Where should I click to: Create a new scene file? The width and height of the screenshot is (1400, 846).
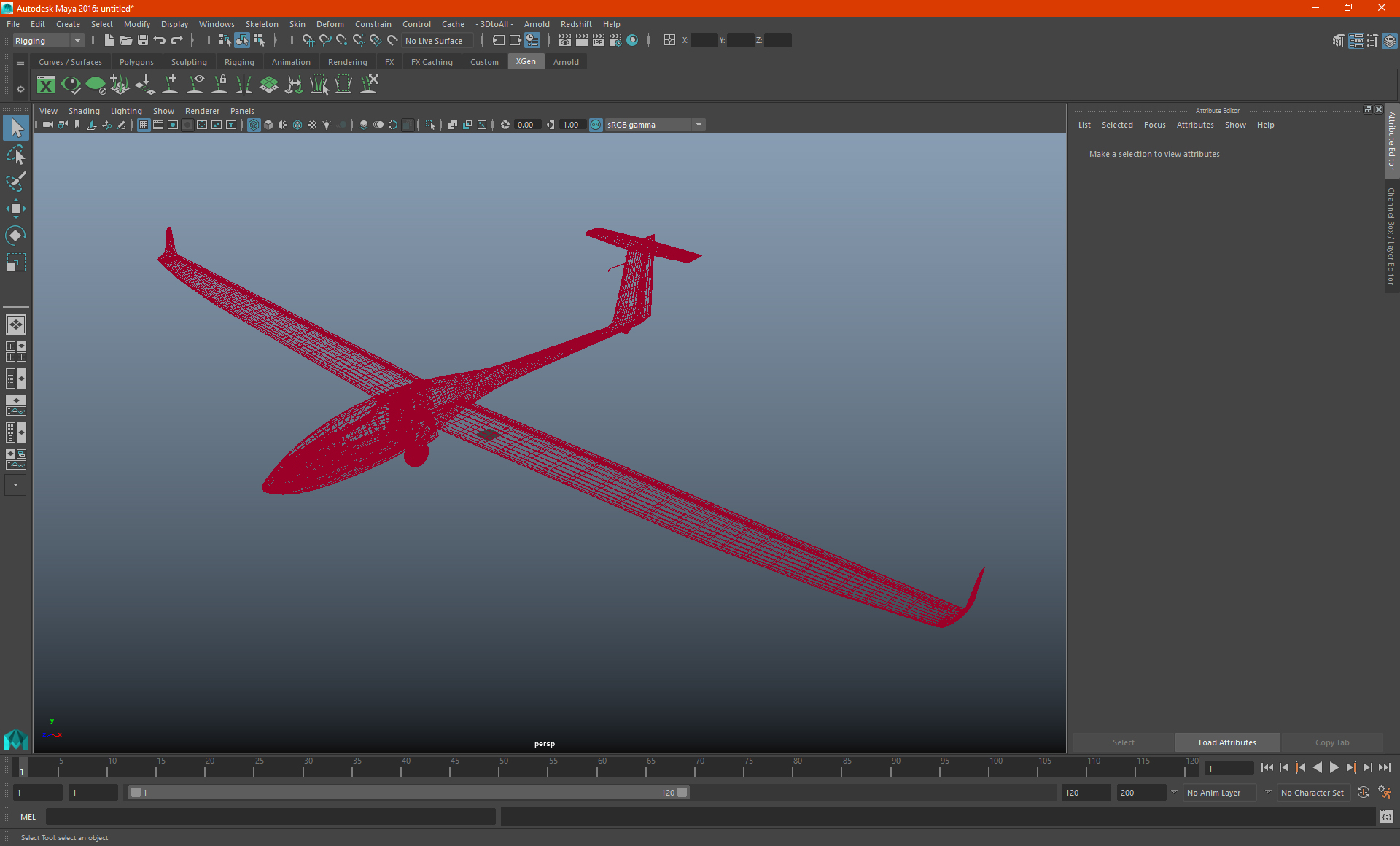(109, 41)
